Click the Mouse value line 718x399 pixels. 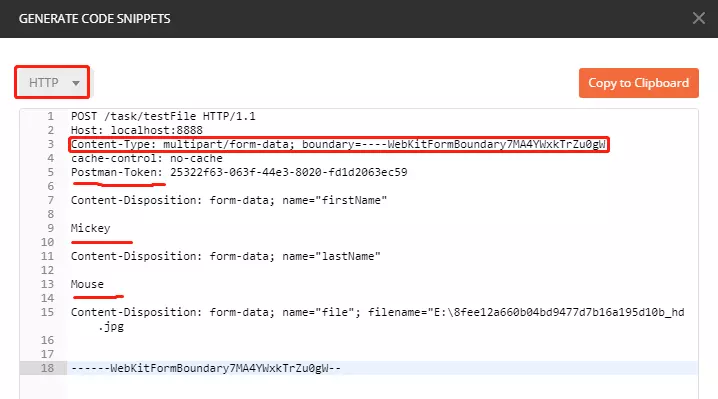[x=87, y=284]
